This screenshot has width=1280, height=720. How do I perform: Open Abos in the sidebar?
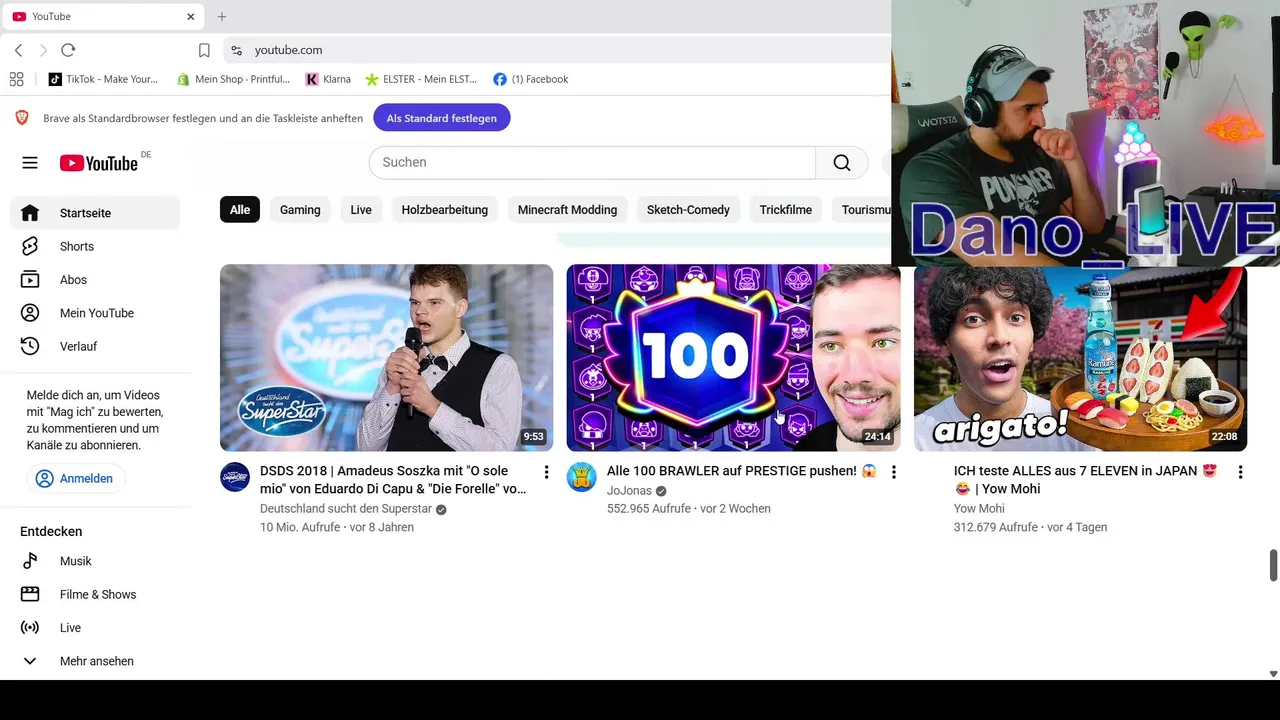coord(95,280)
